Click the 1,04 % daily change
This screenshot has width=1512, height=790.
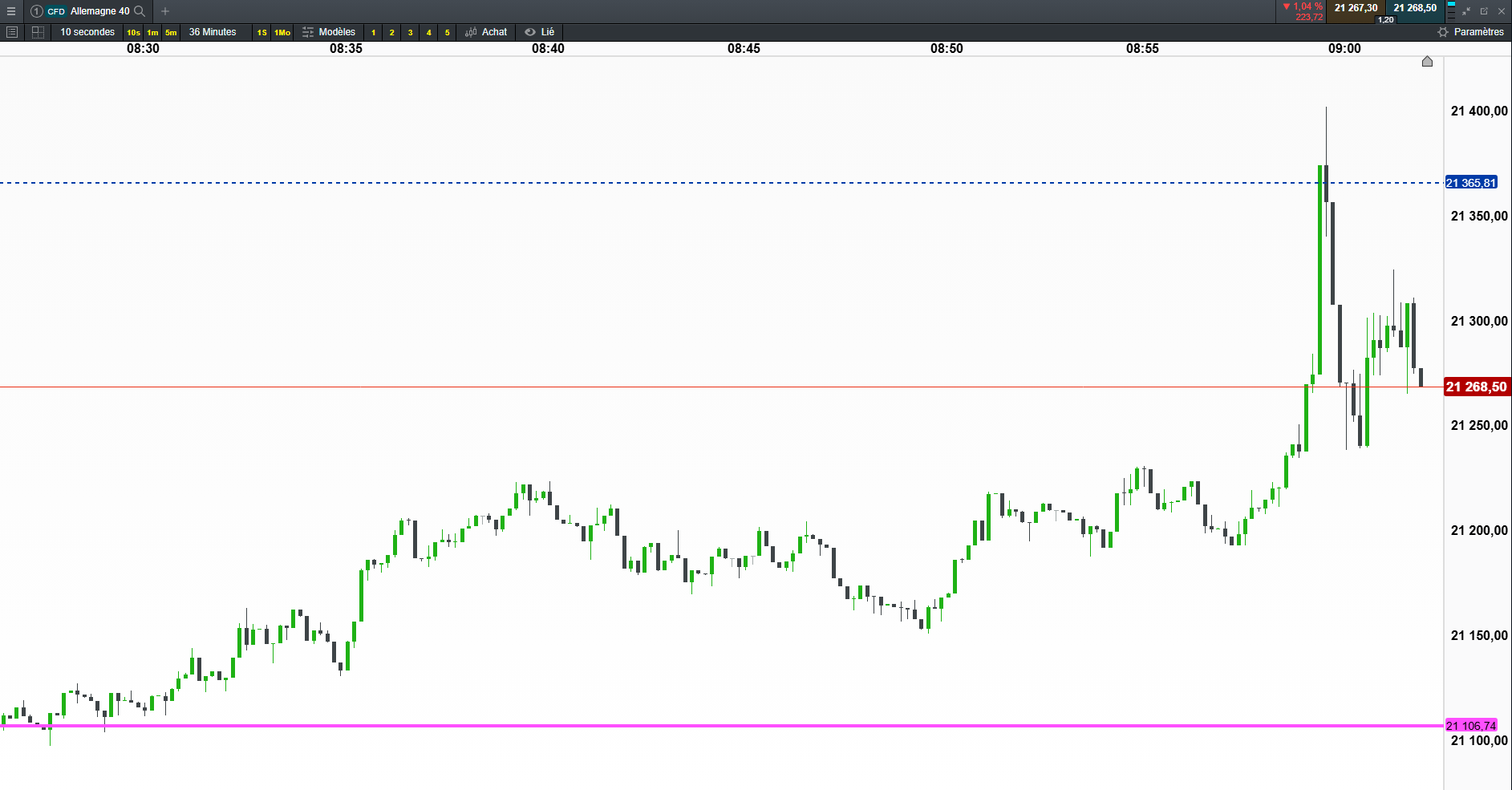1303,6
